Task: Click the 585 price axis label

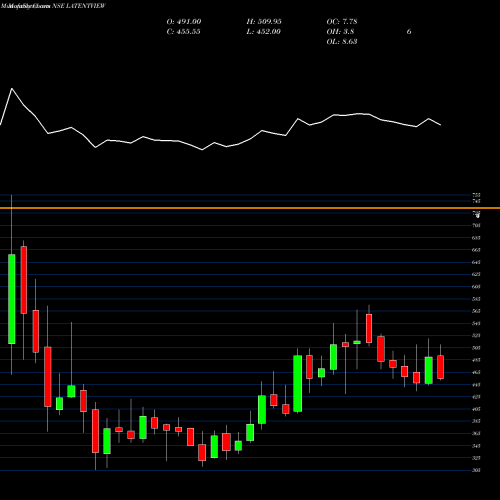Action: (x=476, y=299)
